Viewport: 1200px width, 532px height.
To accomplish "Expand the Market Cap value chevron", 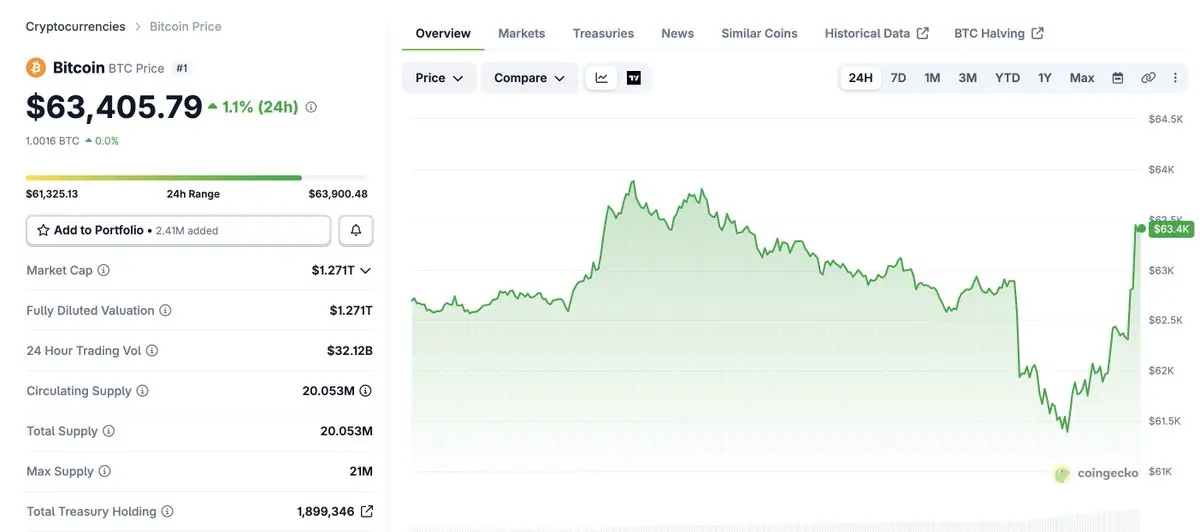I will [x=365, y=270].
